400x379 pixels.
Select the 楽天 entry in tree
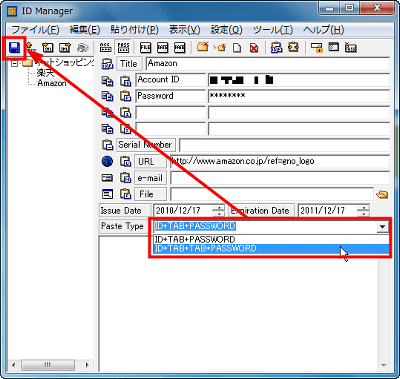(45, 73)
